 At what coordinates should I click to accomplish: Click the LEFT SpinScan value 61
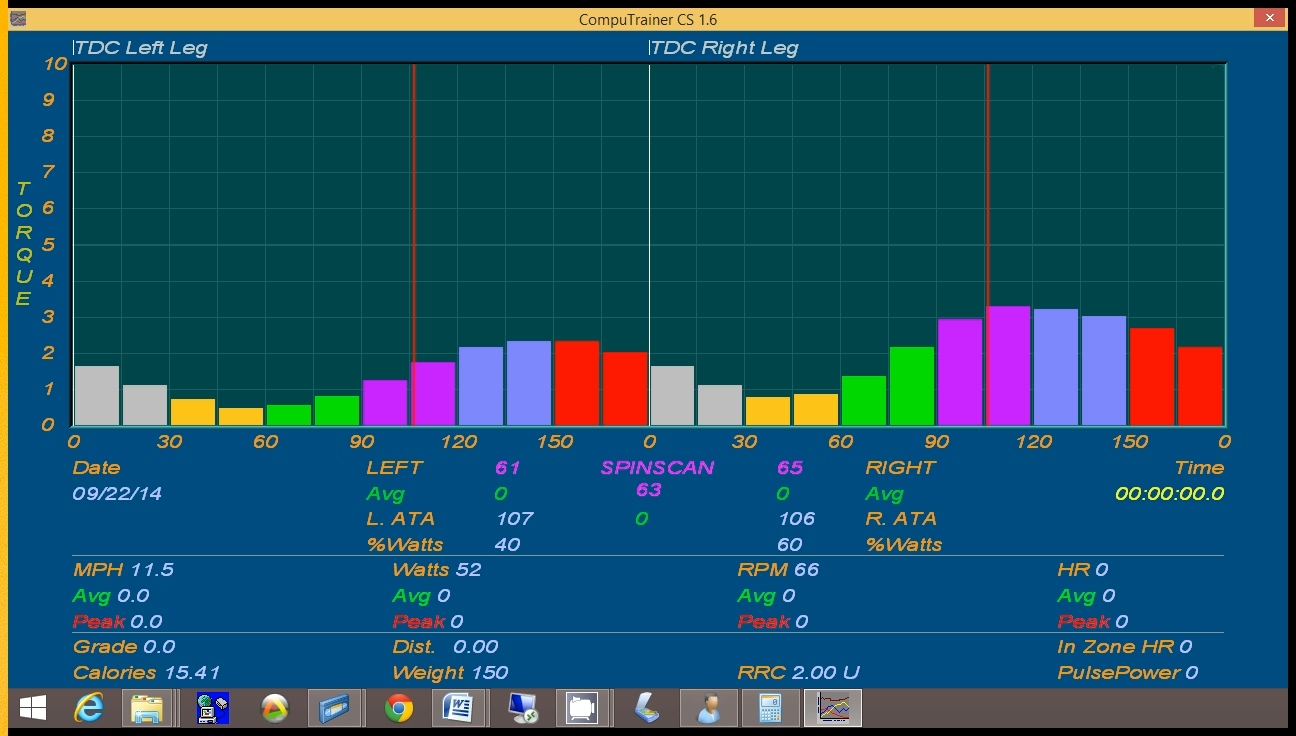tap(508, 468)
